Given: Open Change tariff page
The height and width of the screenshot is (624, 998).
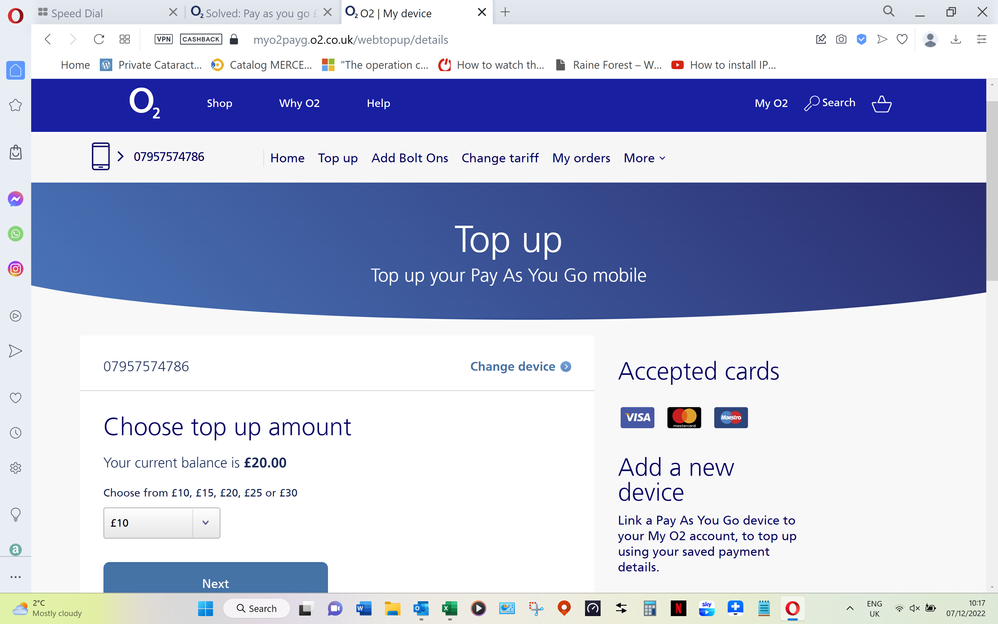Looking at the screenshot, I should tap(500, 158).
